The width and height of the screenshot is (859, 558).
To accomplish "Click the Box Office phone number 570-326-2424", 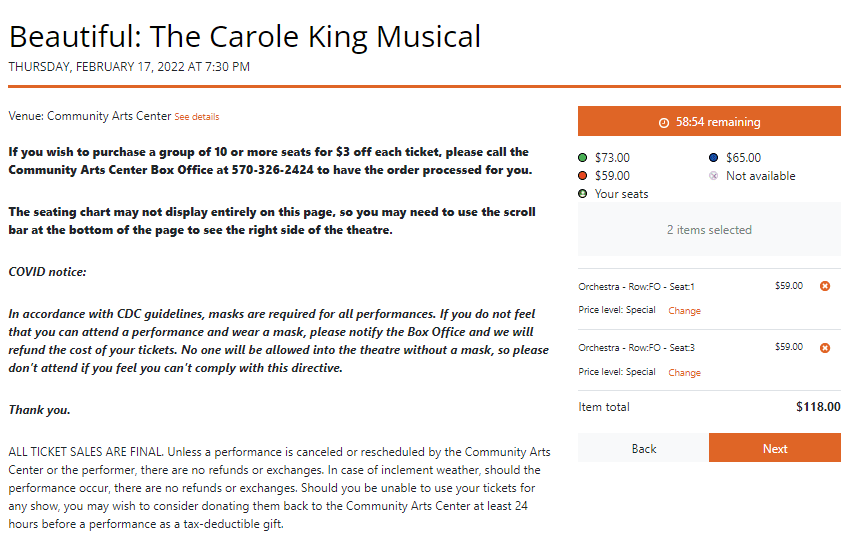I will 272,170.
